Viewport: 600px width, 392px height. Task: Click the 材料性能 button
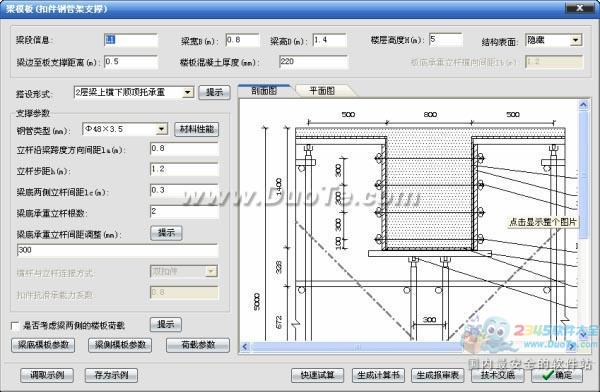click(197, 129)
